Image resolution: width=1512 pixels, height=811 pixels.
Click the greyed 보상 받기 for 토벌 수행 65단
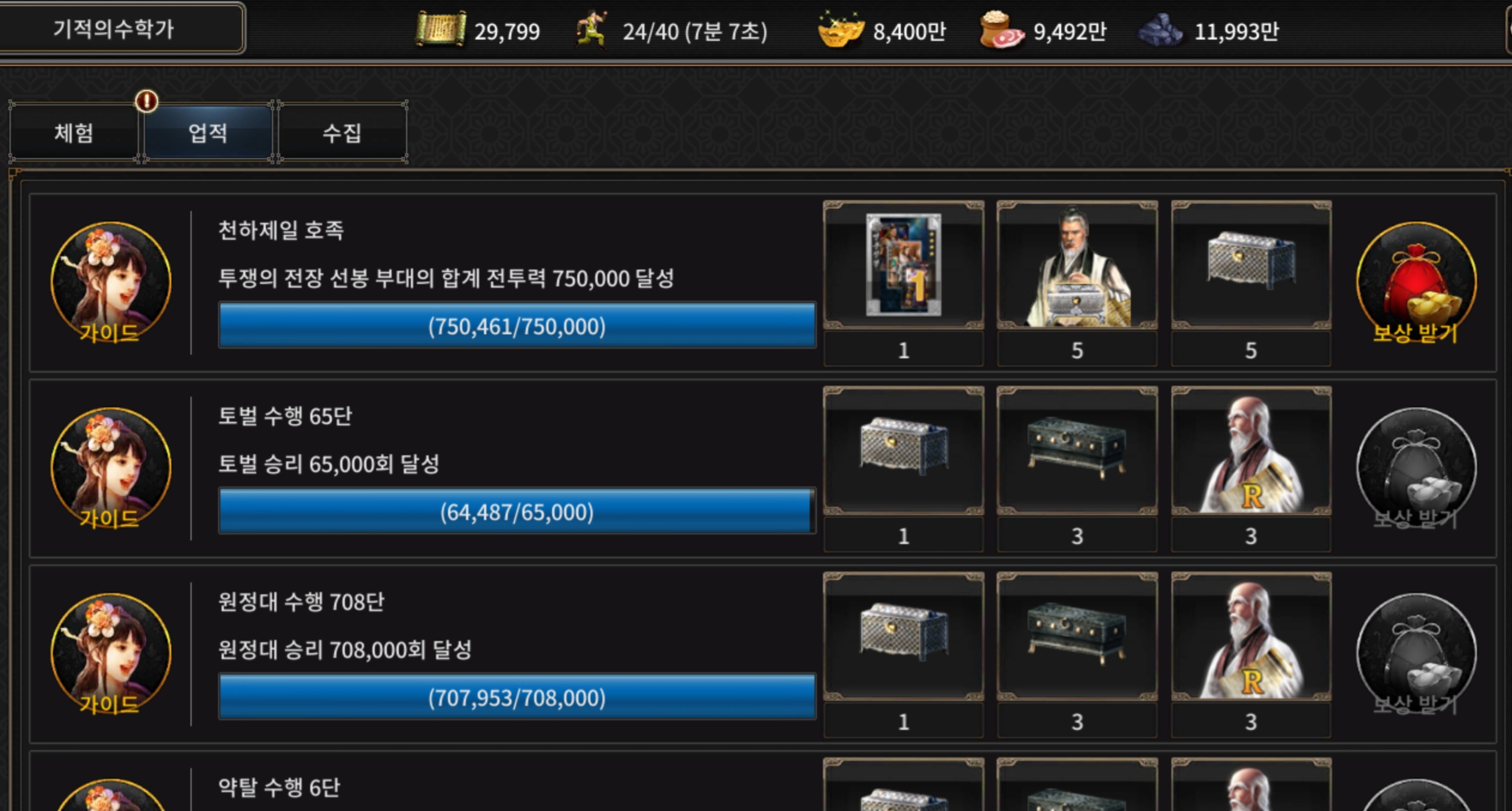click(x=1416, y=469)
